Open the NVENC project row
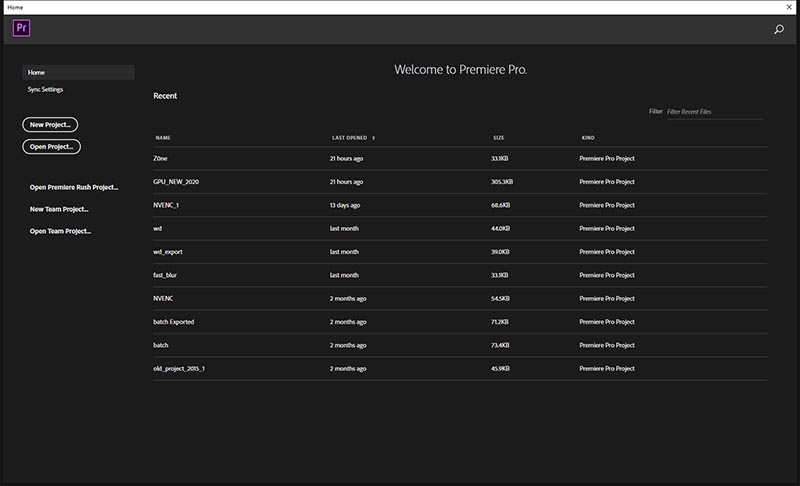The width and height of the screenshot is (800, 486). 460,298
